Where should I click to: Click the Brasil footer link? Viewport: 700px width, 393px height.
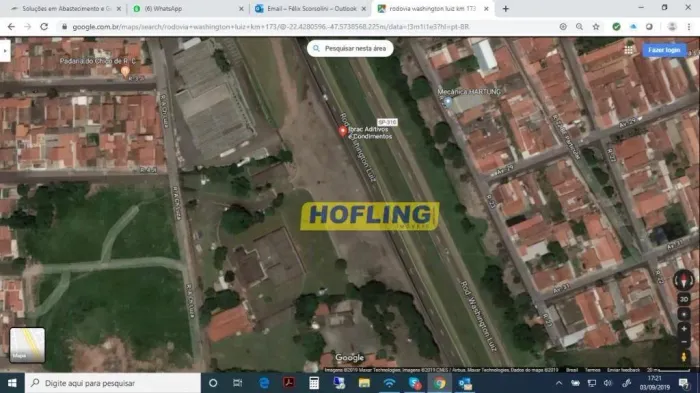point(571,370)
